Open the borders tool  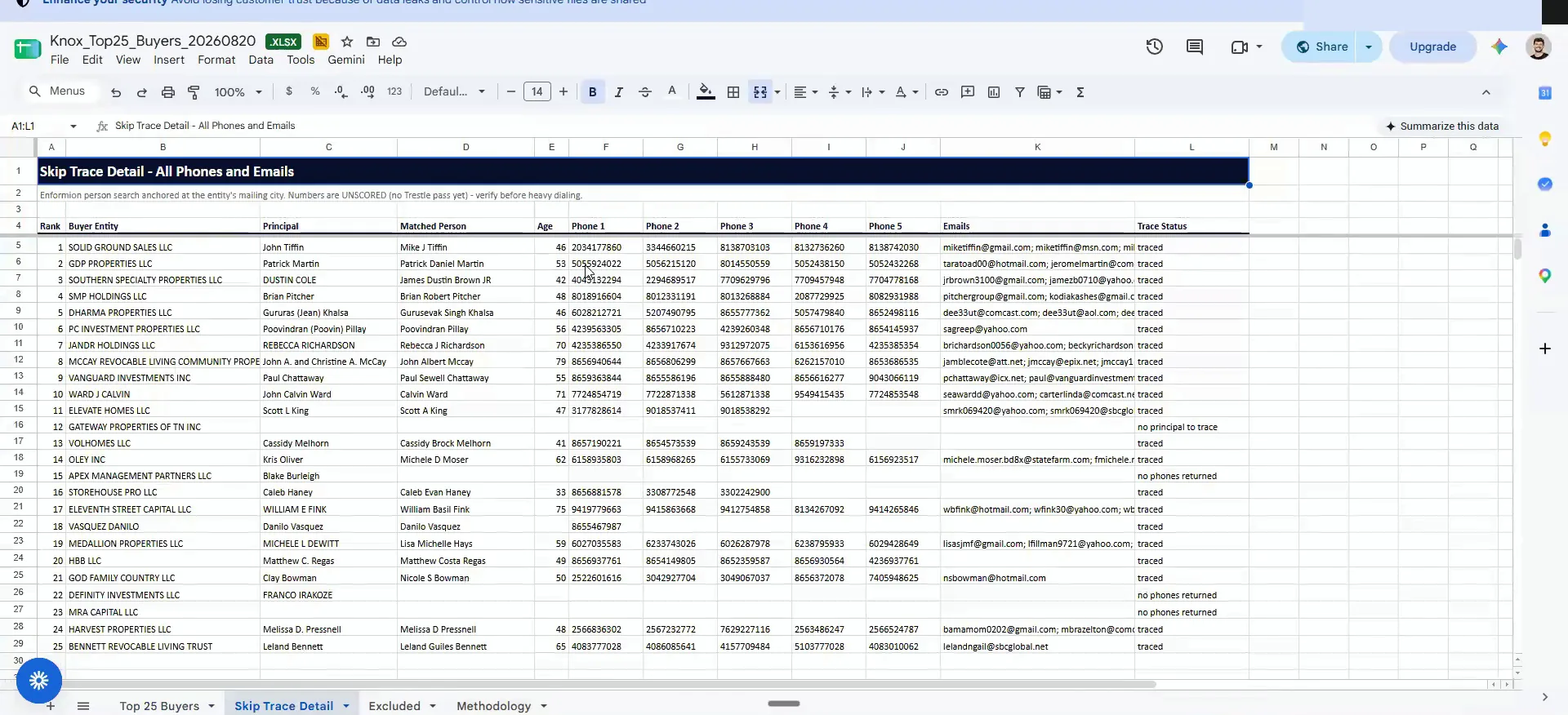pos(733,92)
